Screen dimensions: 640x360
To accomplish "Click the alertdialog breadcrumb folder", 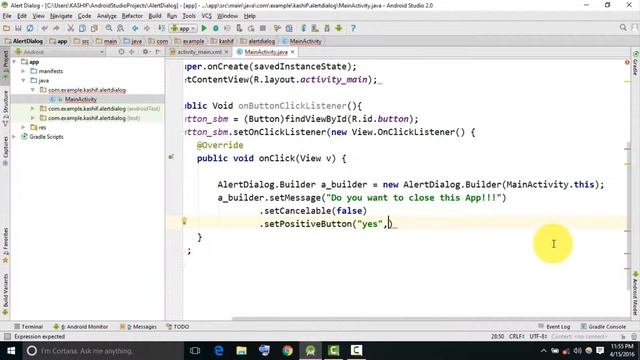I will pos(258,41).
